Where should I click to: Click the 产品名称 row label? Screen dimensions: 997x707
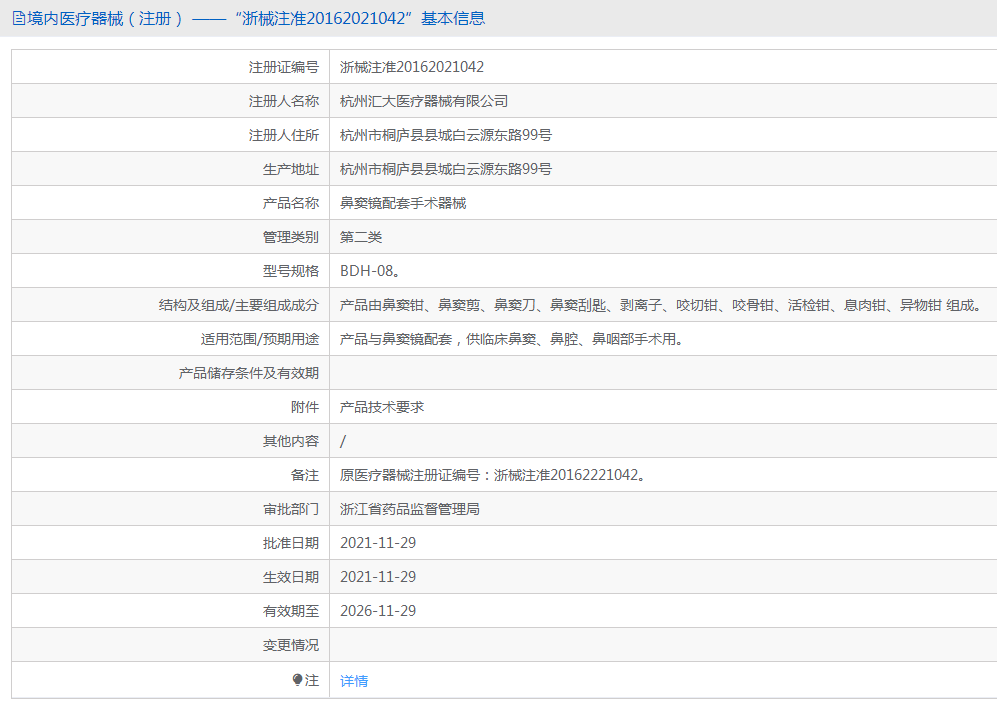tap(291, 203)
